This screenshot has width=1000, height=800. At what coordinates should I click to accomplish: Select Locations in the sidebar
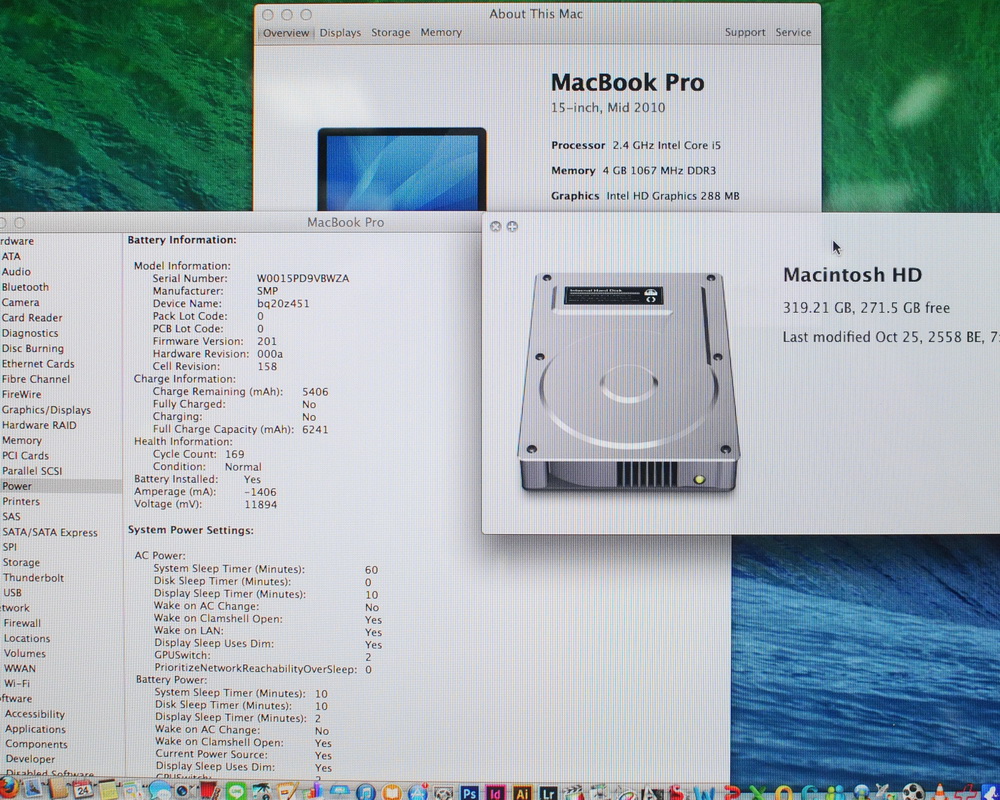[x=27, y=639]
